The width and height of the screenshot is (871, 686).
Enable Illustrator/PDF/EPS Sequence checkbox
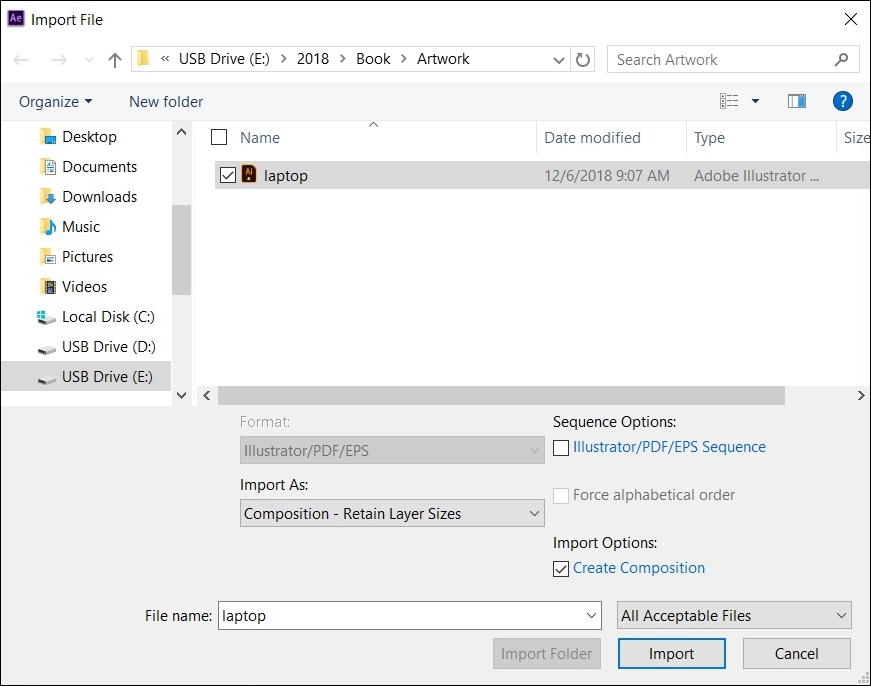561,448
